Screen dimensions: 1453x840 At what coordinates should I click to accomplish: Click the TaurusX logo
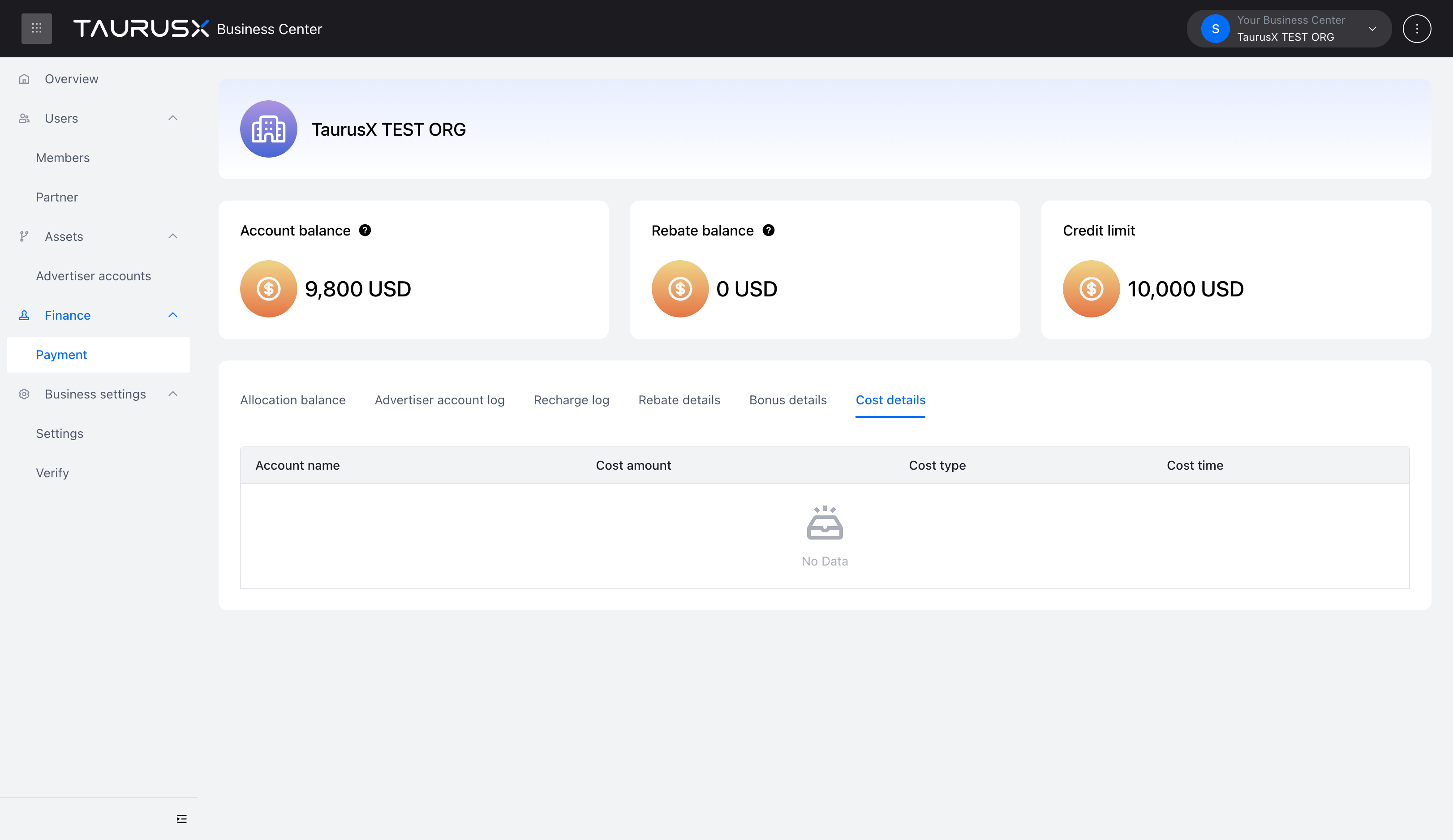click(x=141, y=28)
